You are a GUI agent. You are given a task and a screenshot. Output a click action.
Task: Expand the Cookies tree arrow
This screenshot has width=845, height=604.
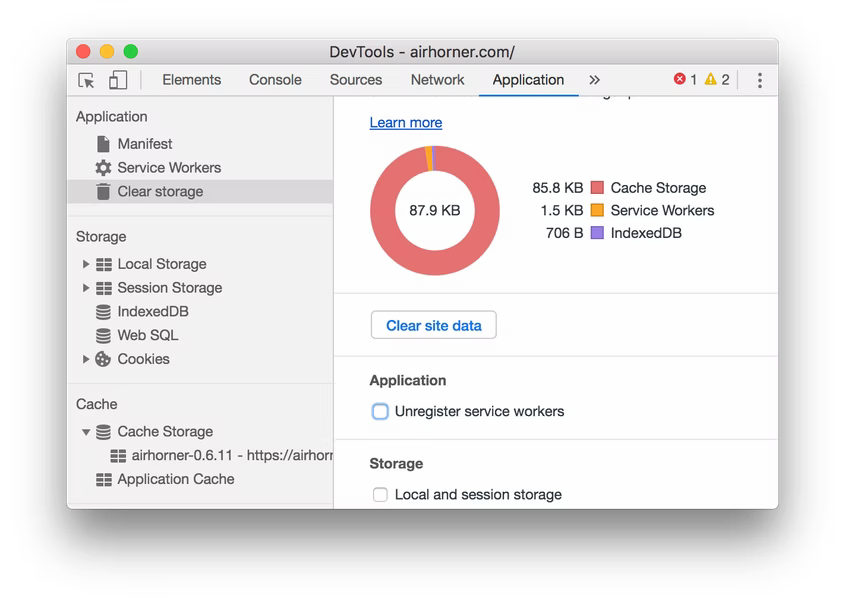(86, 359)
